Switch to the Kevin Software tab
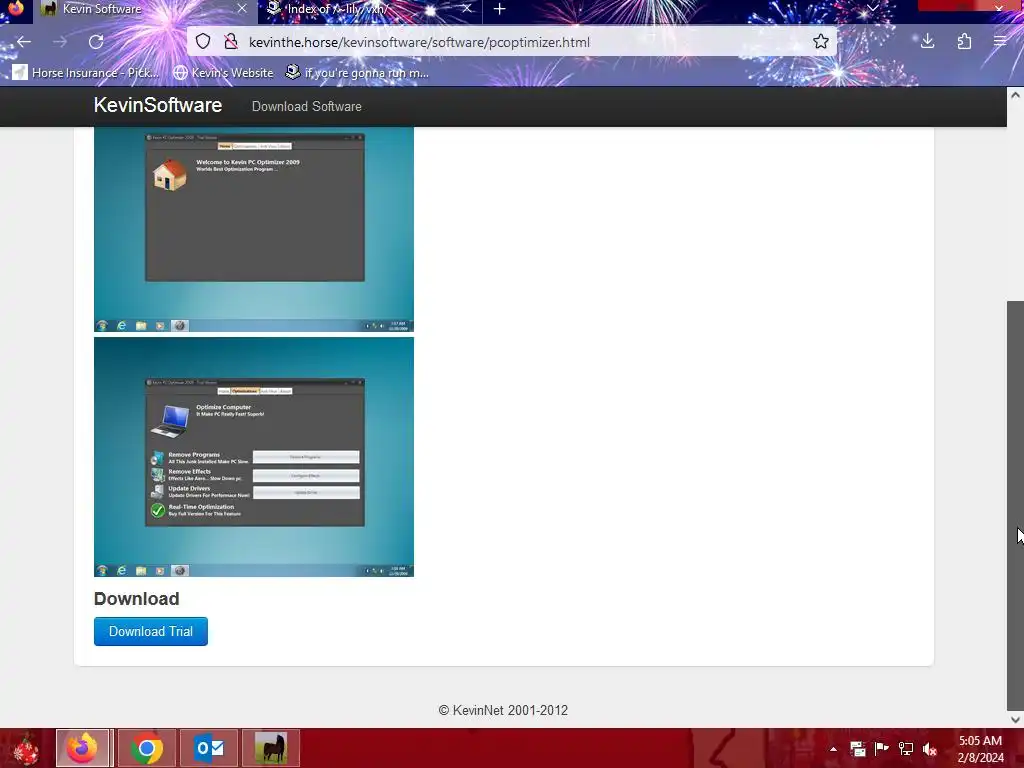Image resolution: width=1024 pixels, height=768 pixels. [144, 10]
